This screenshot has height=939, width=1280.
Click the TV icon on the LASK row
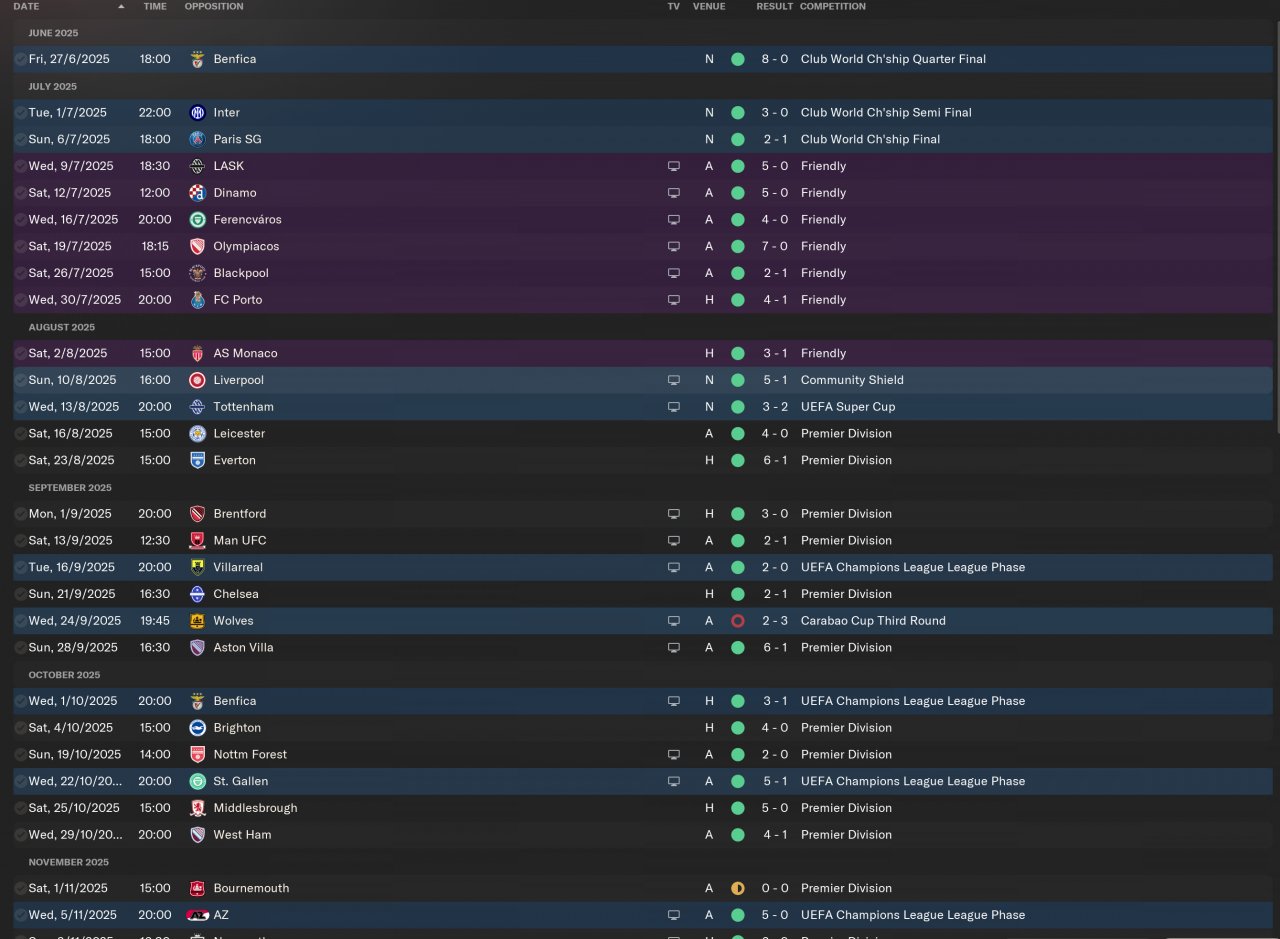pos(674,166)
